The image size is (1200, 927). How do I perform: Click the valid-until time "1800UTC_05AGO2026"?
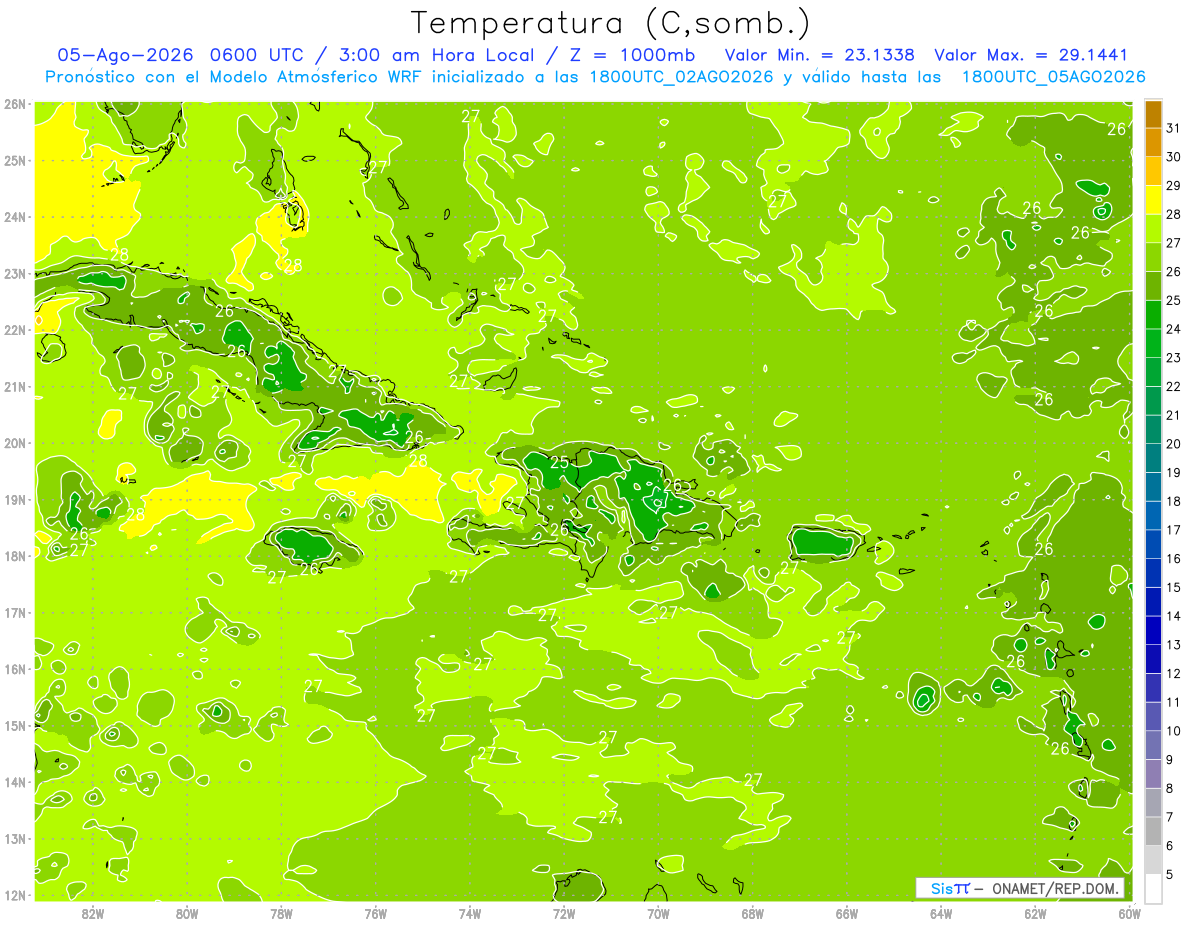pyautogui.click(x=1053, y=77)
